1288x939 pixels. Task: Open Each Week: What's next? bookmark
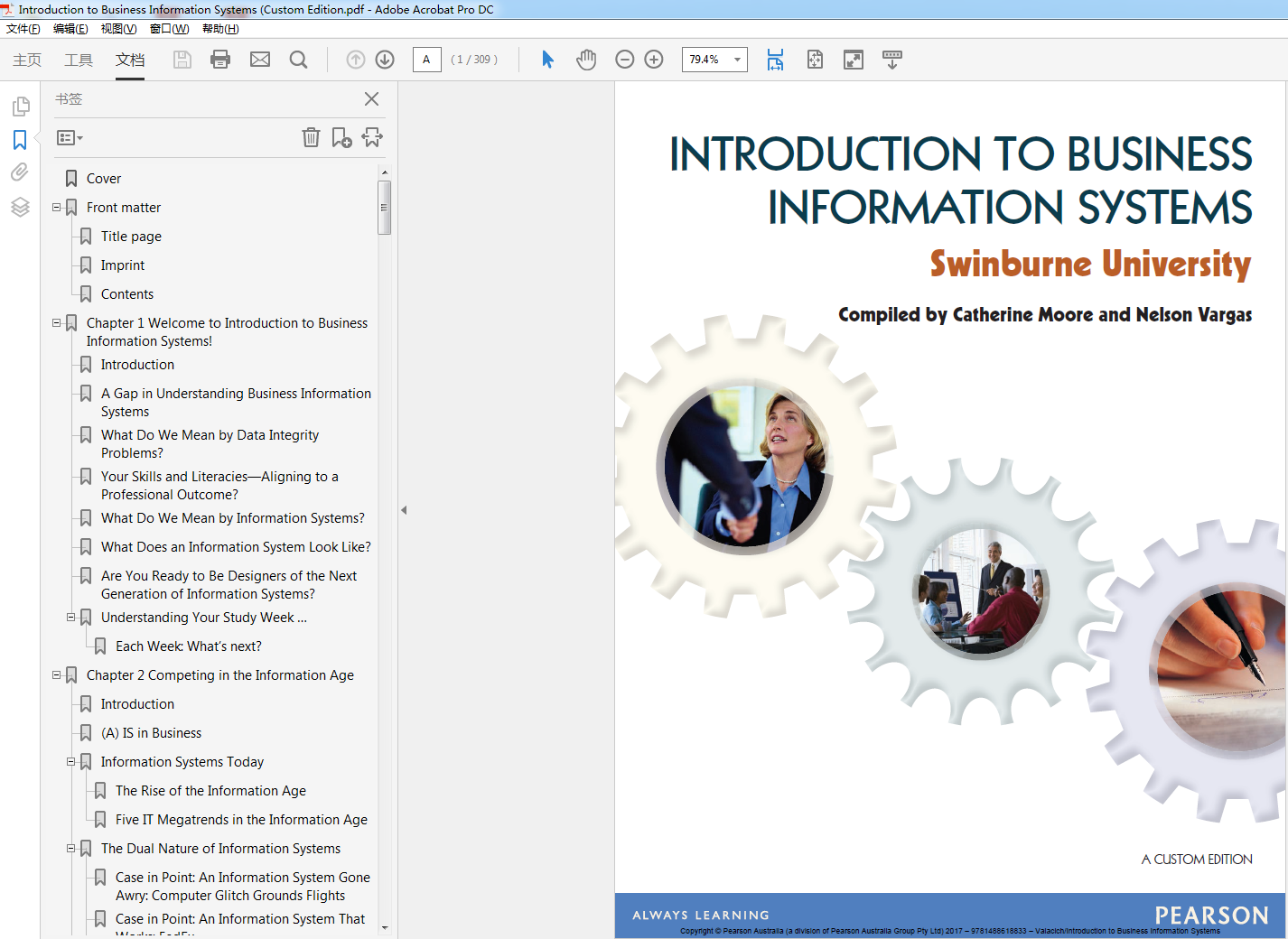(x=189, y=646)
